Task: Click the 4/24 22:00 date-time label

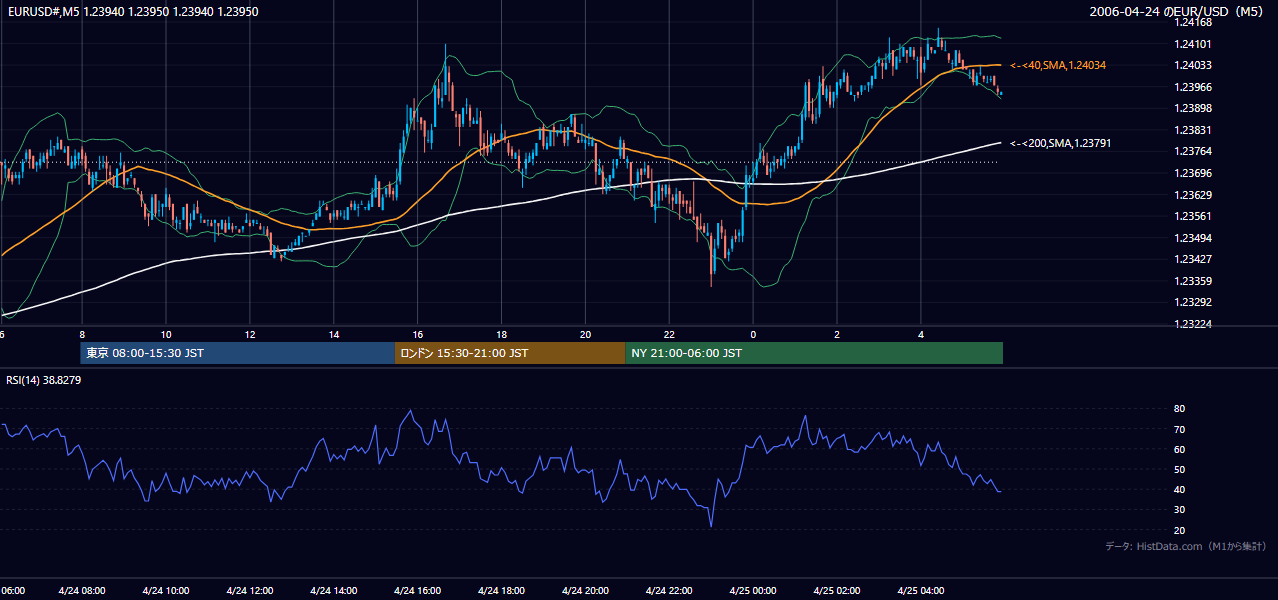Action: pos(670,591)
